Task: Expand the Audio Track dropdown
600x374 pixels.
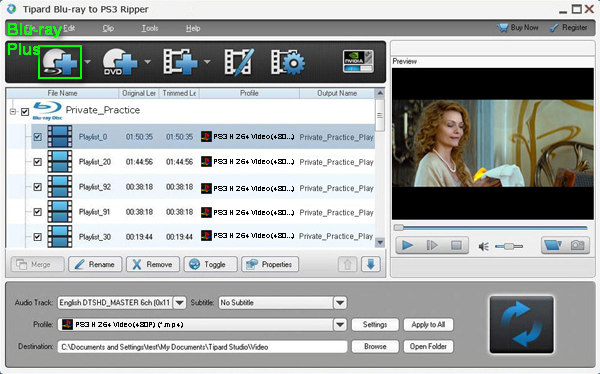Action: pos(179,303)
